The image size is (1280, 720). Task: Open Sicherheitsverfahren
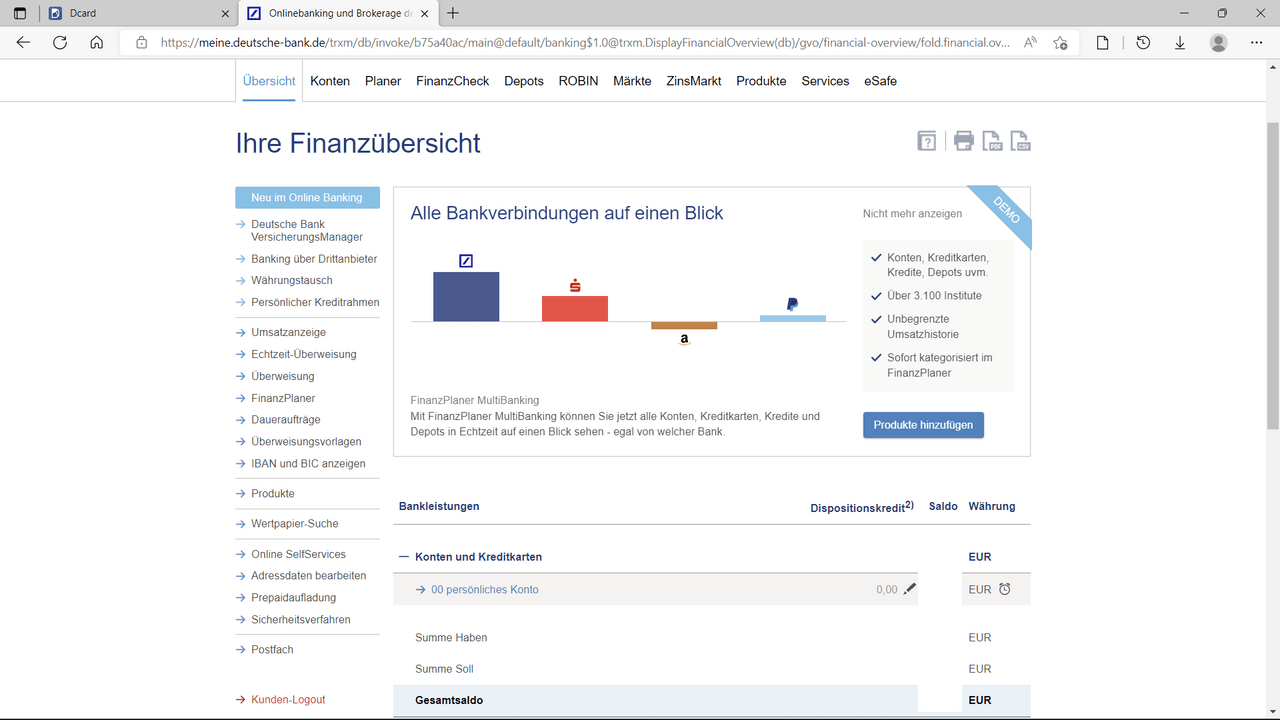click(301, 620)
